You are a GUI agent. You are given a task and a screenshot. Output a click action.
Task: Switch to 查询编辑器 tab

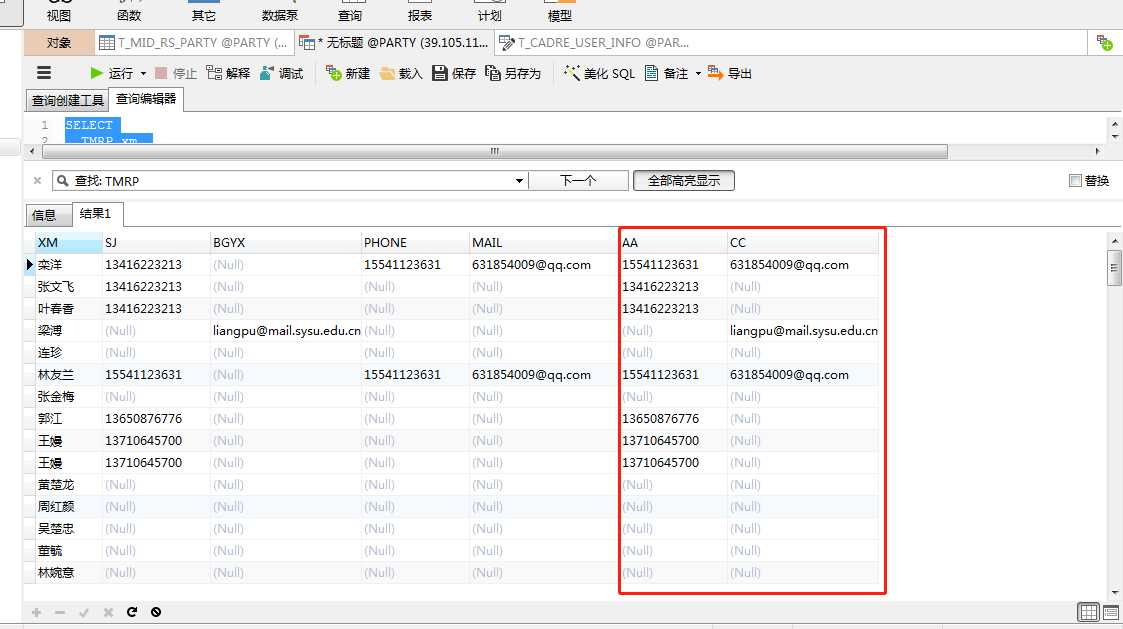coord(146,99)
